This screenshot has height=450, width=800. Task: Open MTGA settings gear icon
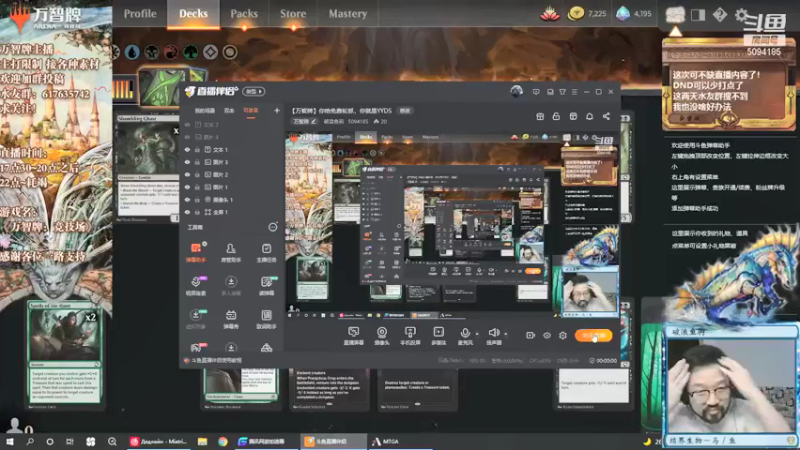(741, 15)
